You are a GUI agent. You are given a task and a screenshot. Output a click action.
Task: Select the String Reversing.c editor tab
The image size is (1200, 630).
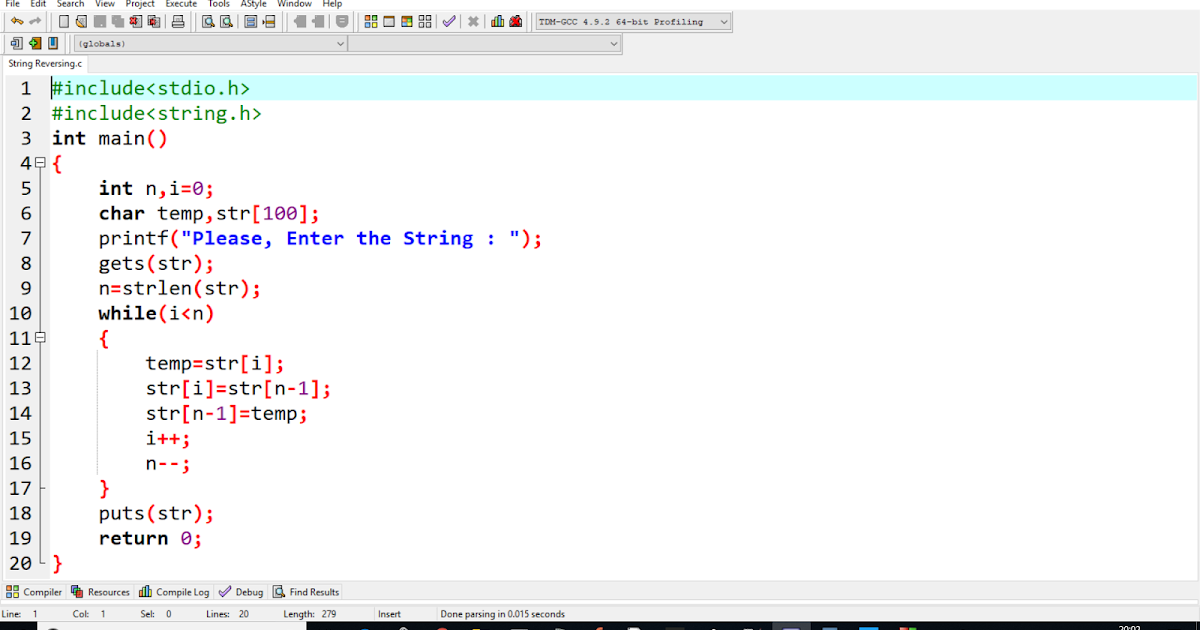[45, 62]
